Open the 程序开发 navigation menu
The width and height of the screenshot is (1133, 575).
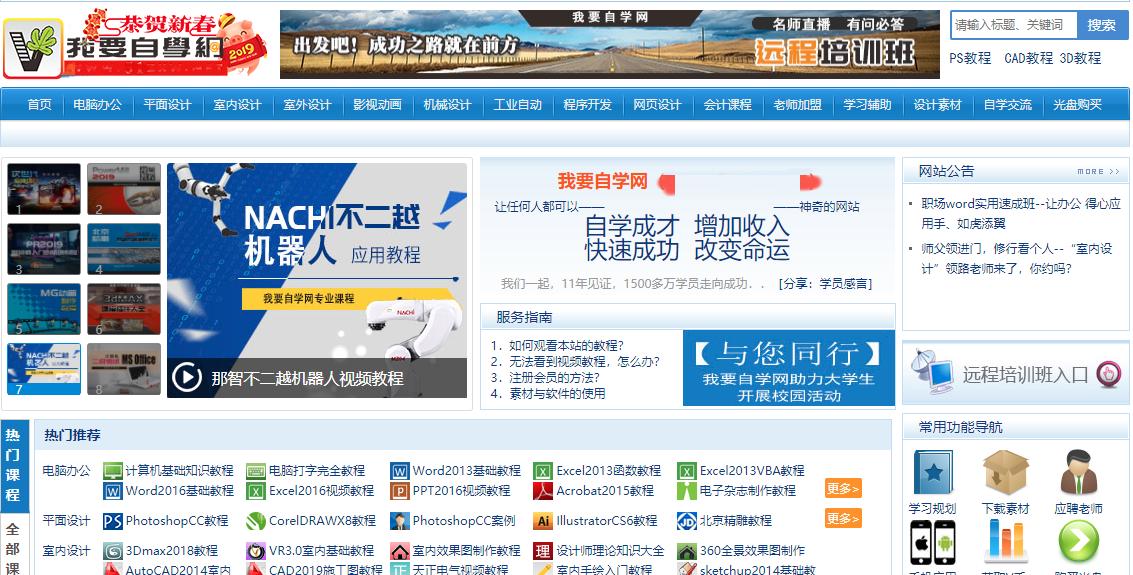point(587,105)
